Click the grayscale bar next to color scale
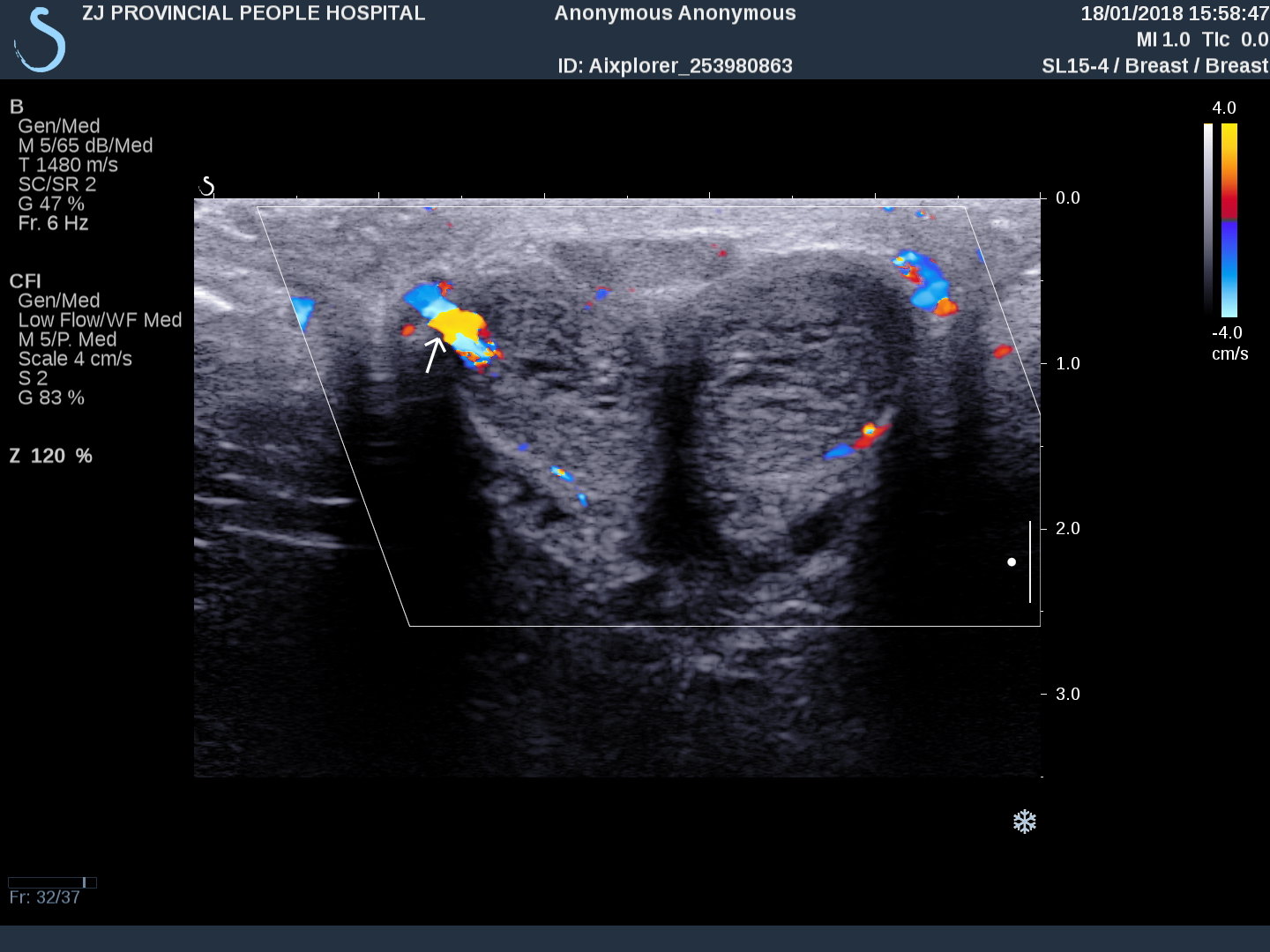This screenshot has width=1270, height=952. (1208, 220)
